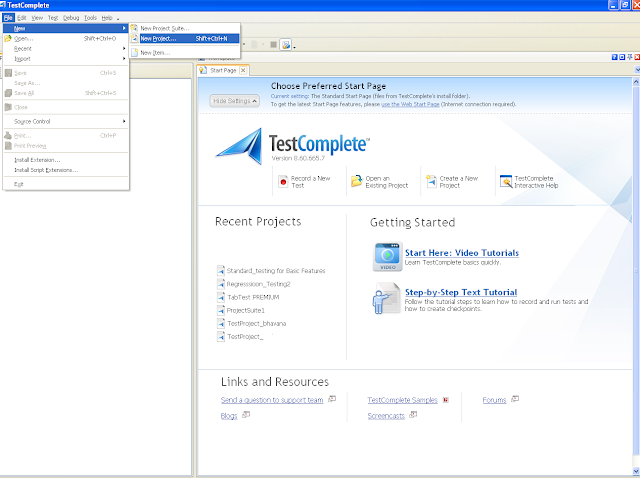Click Create a New Project label
This screenshot has width=640, height=479.
click(x=459, y=182)
